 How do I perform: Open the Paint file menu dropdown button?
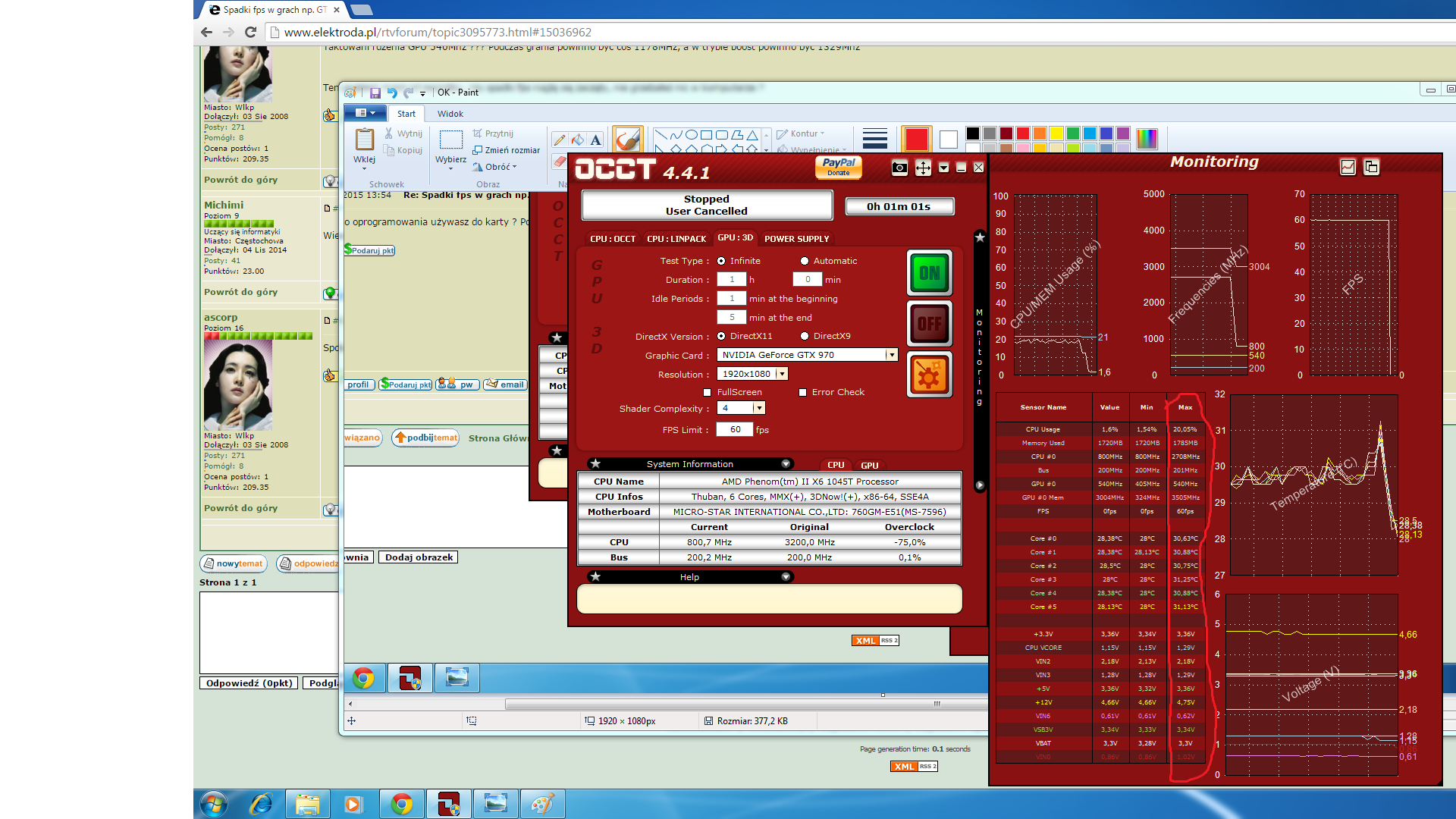pos(366,113)
